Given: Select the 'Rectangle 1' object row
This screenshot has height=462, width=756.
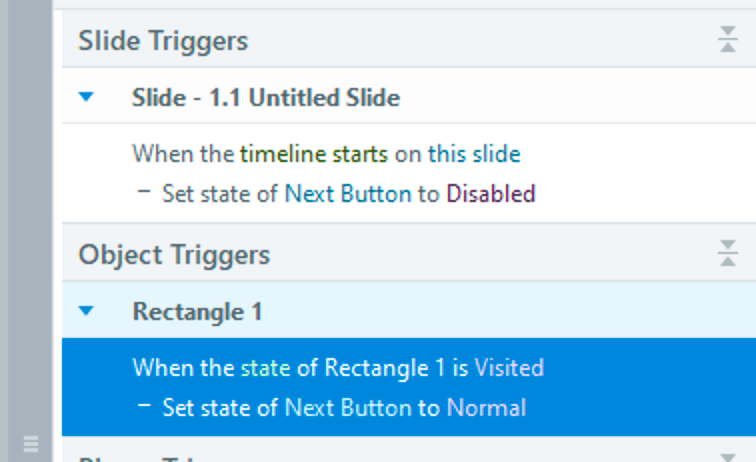Looking at the screenshot, I should (x=197, y=312).
